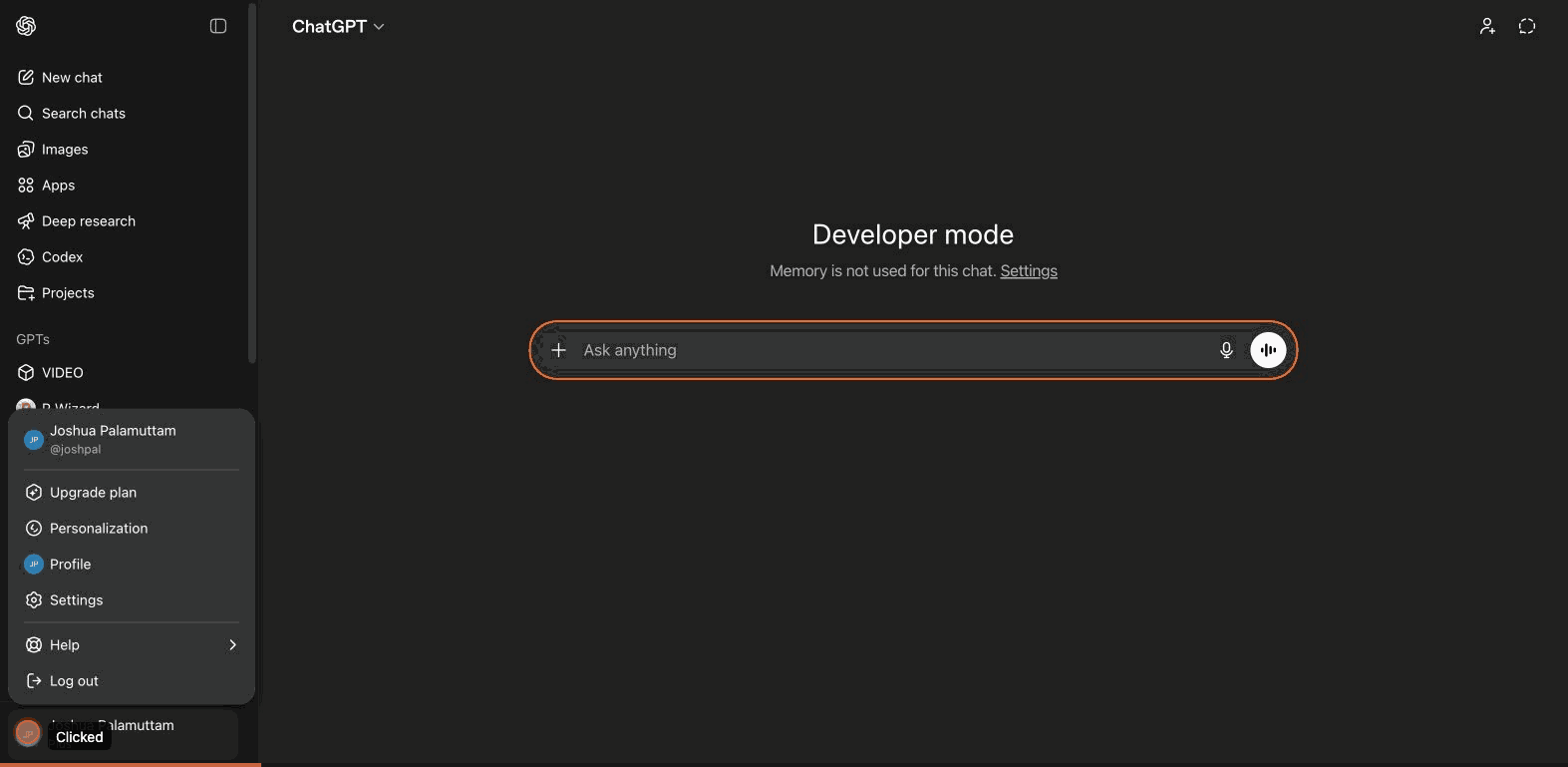1568x767 pixels.
Task: Open the Images section
Action: pyautogui.click(x=125, y=149)
